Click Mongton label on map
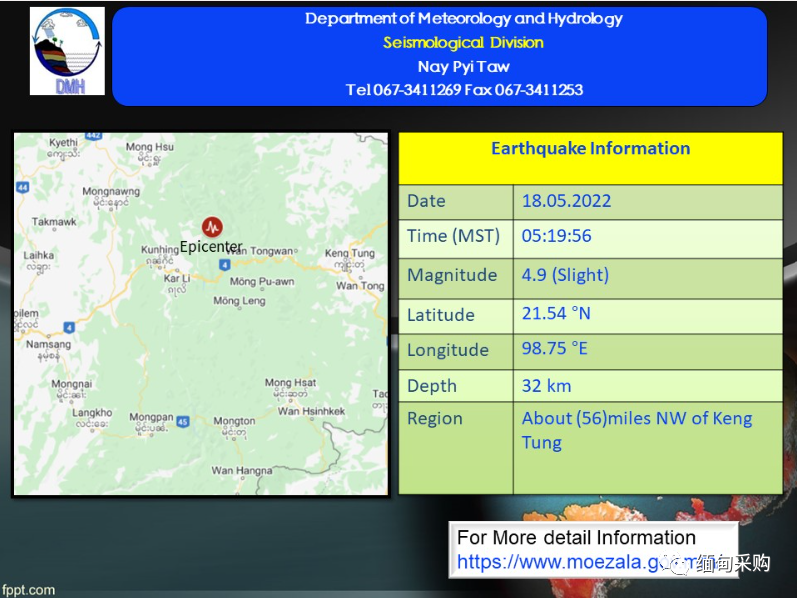The image size is (797, 598). [x=234, y=421]
